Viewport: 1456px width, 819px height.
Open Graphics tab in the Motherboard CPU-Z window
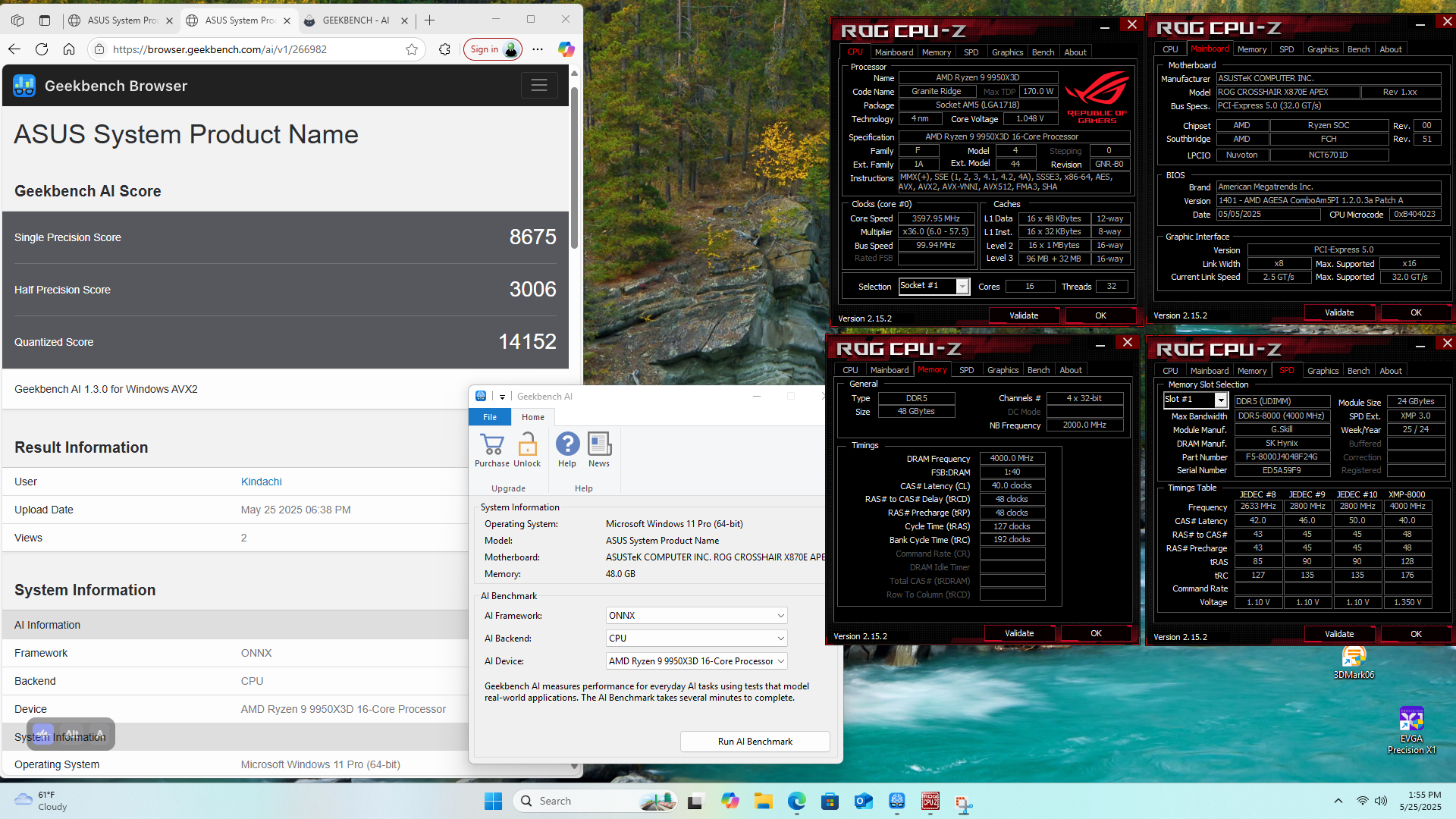tap(1323, 49)
